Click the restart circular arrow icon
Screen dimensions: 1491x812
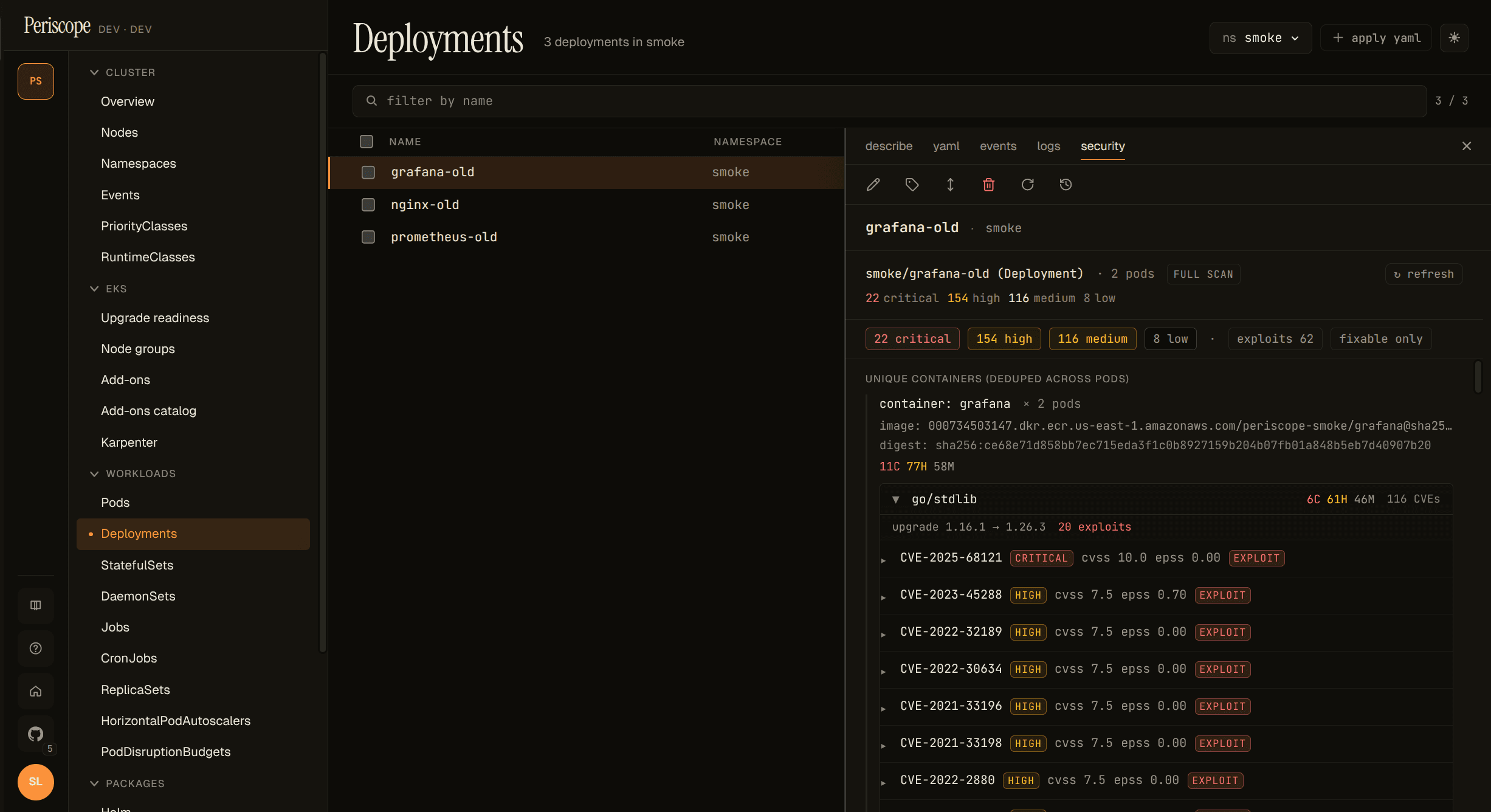pos(1027,185)
